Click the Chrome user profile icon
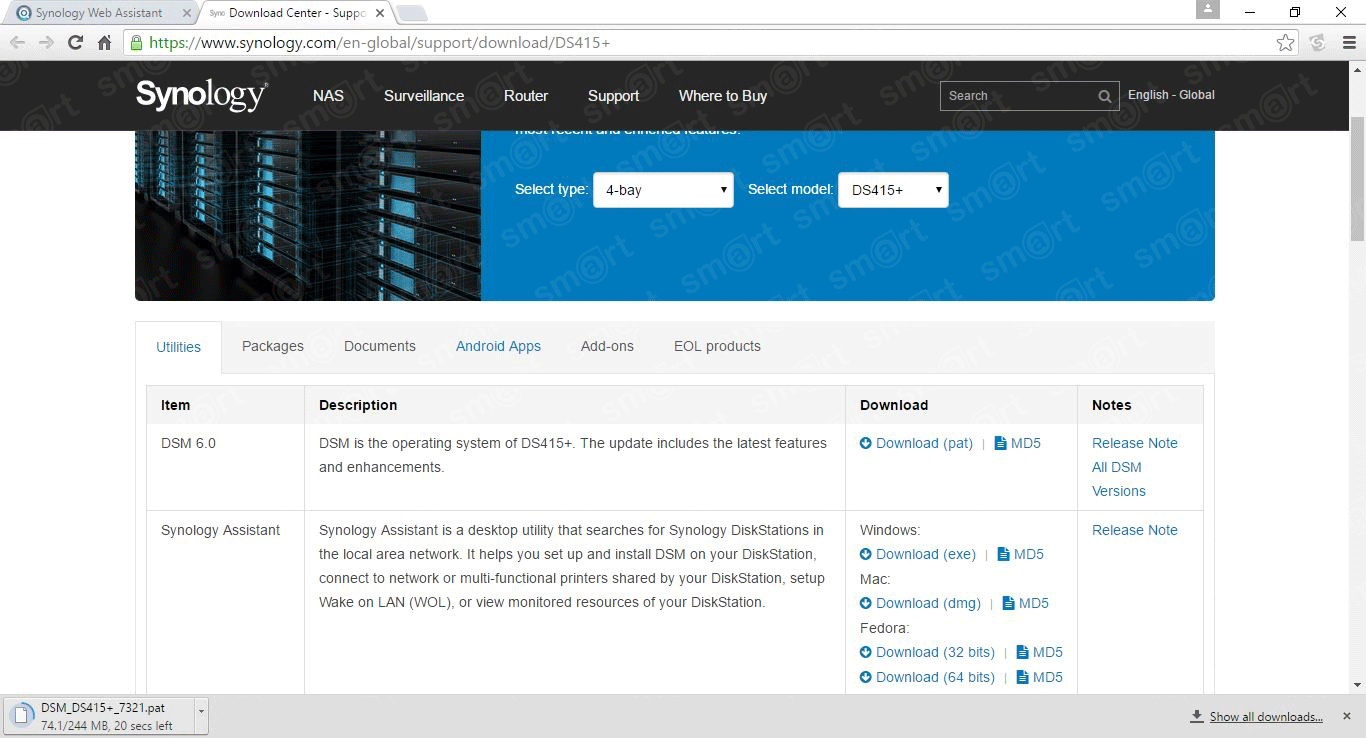Viewport: 1366px width, 738px height. tap(1207, 9)
